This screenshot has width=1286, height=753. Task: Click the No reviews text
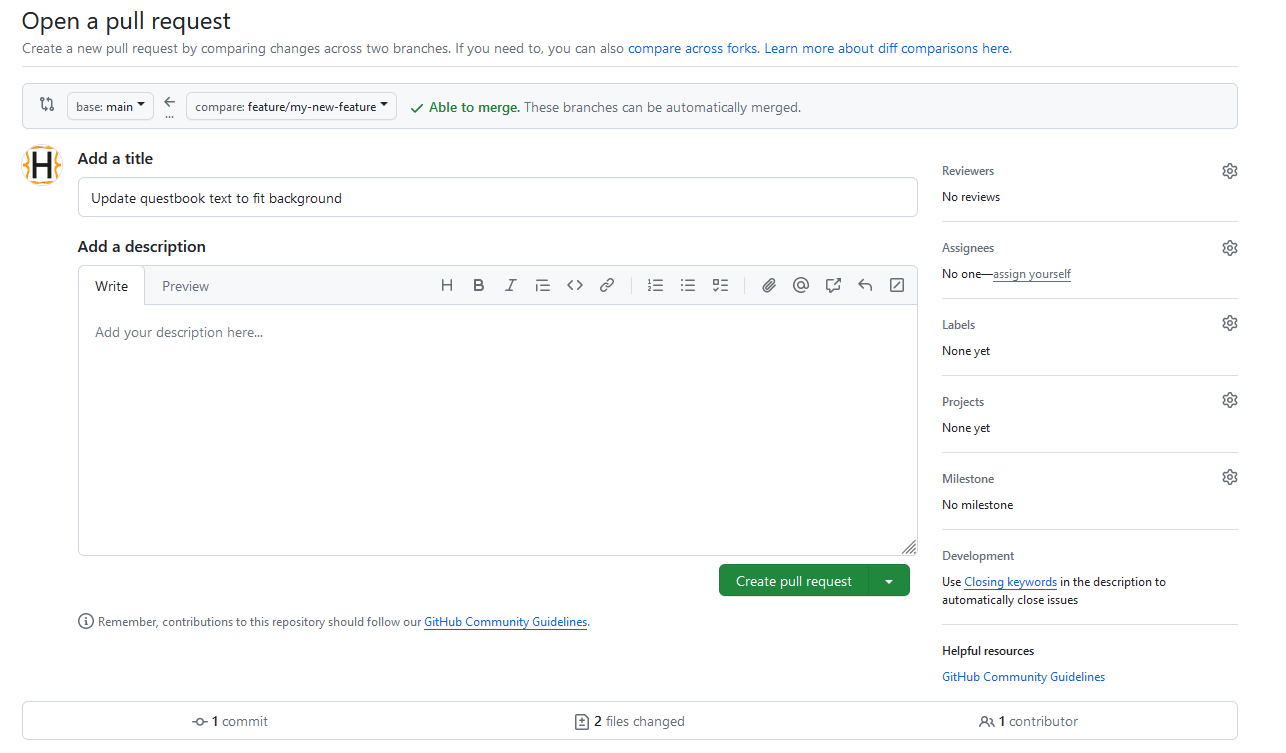click(971, 197)
